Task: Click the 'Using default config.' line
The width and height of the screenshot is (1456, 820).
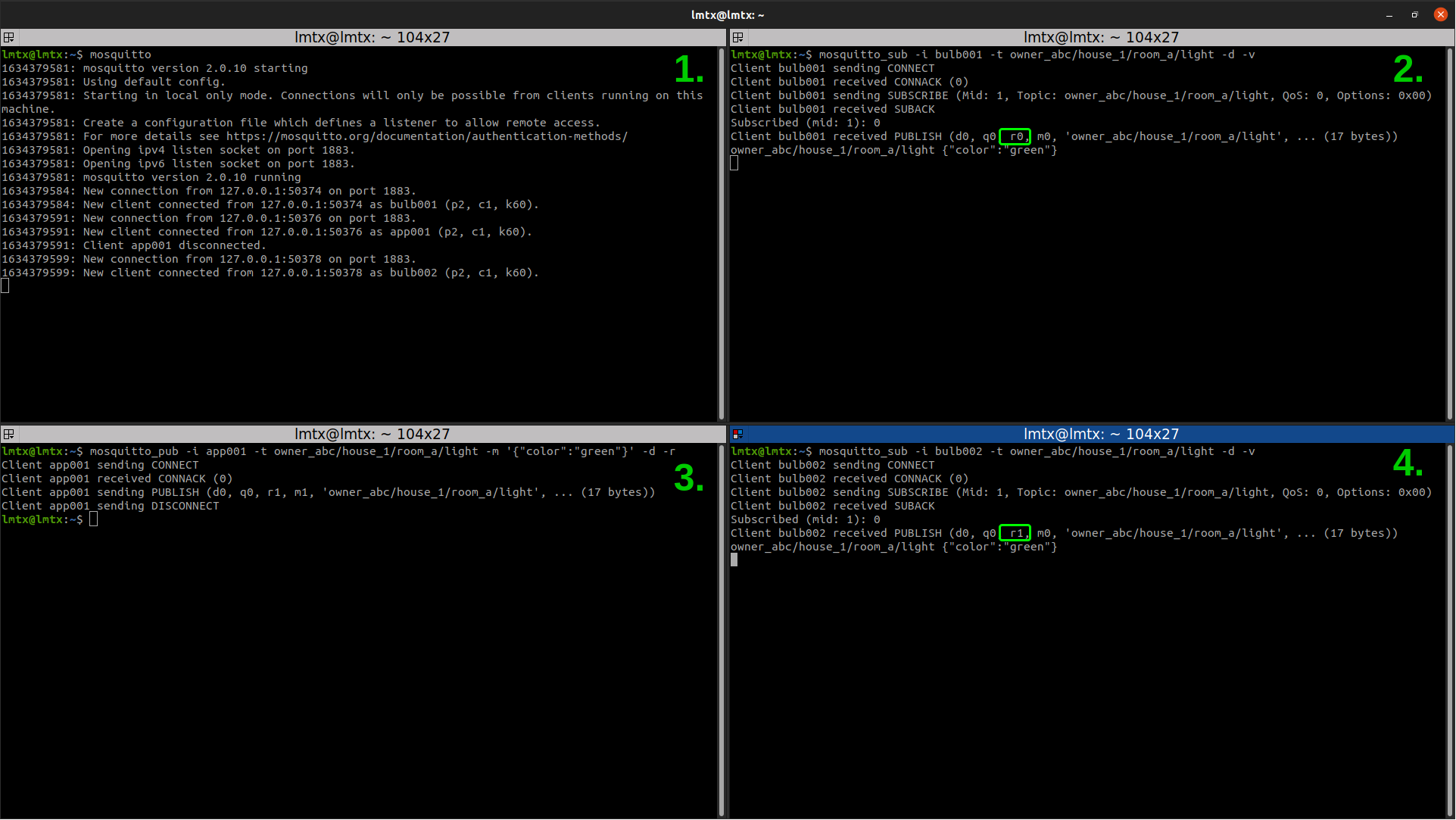Action: pyautogui.click(x=114, y=82)
